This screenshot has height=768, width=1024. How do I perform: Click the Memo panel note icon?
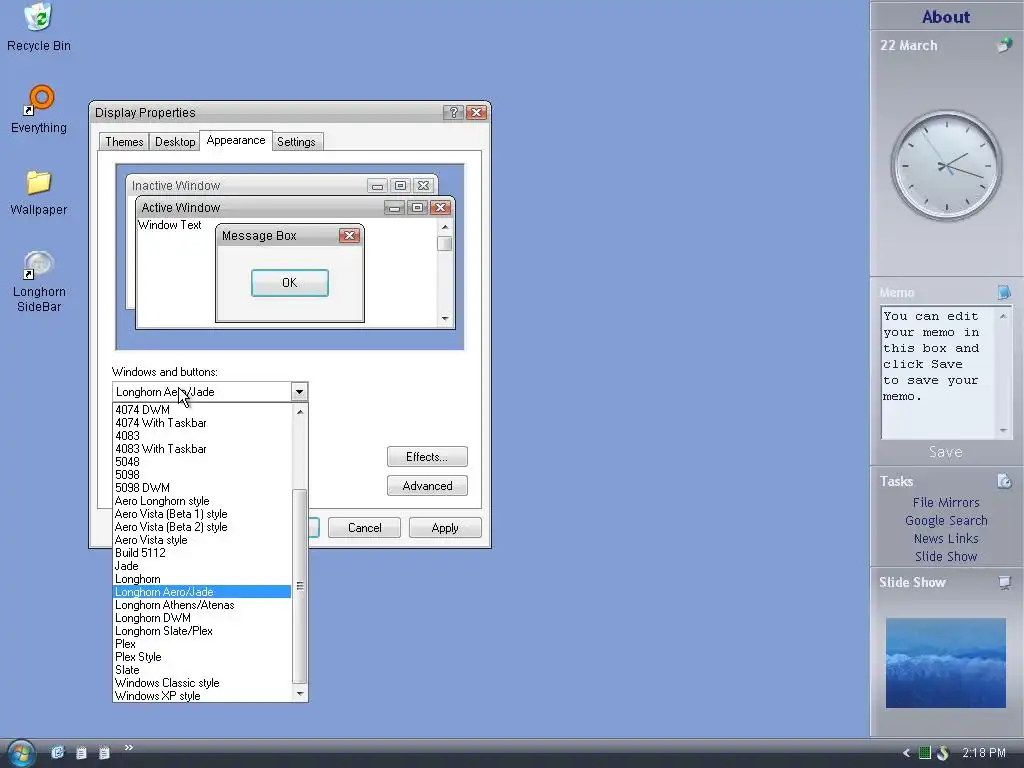(1004, 292)
